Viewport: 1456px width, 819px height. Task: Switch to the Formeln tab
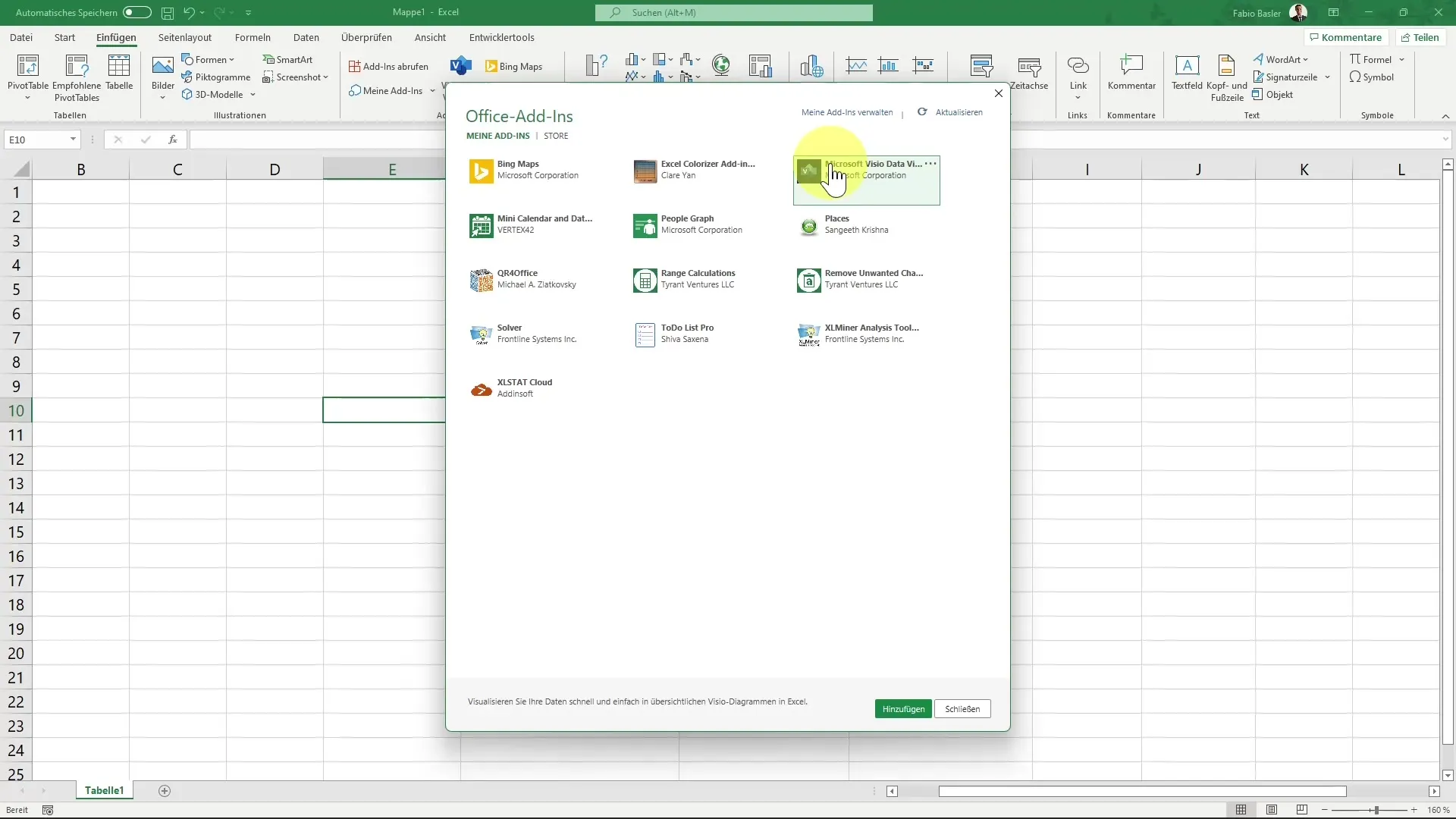[x=253, y=37]
